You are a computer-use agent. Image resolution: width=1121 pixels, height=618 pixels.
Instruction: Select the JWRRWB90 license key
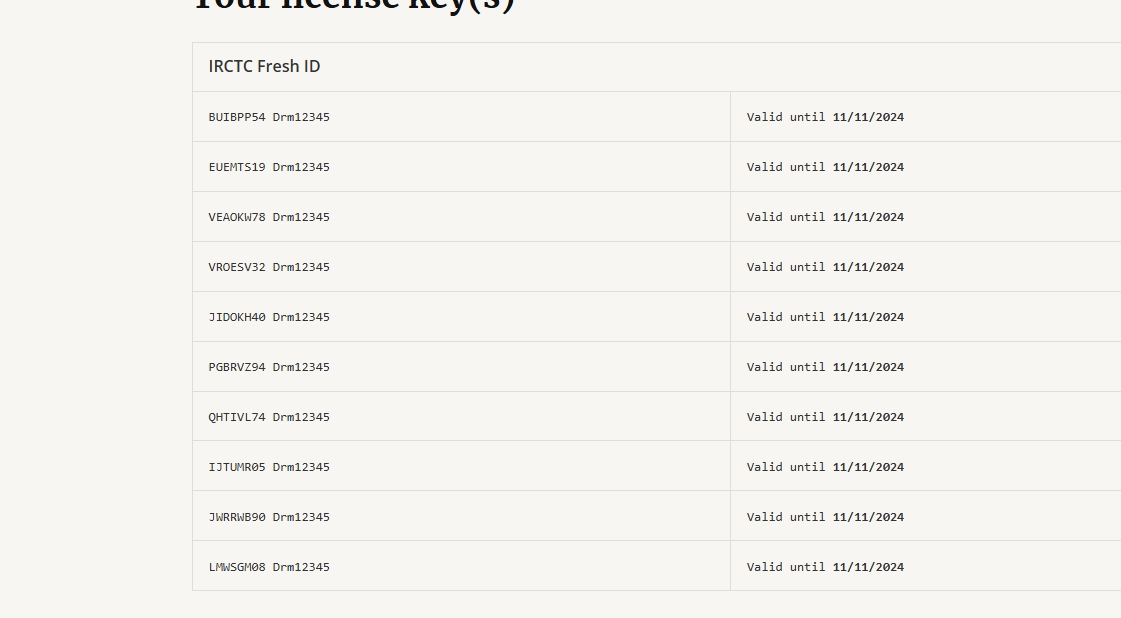coord(269,517)
